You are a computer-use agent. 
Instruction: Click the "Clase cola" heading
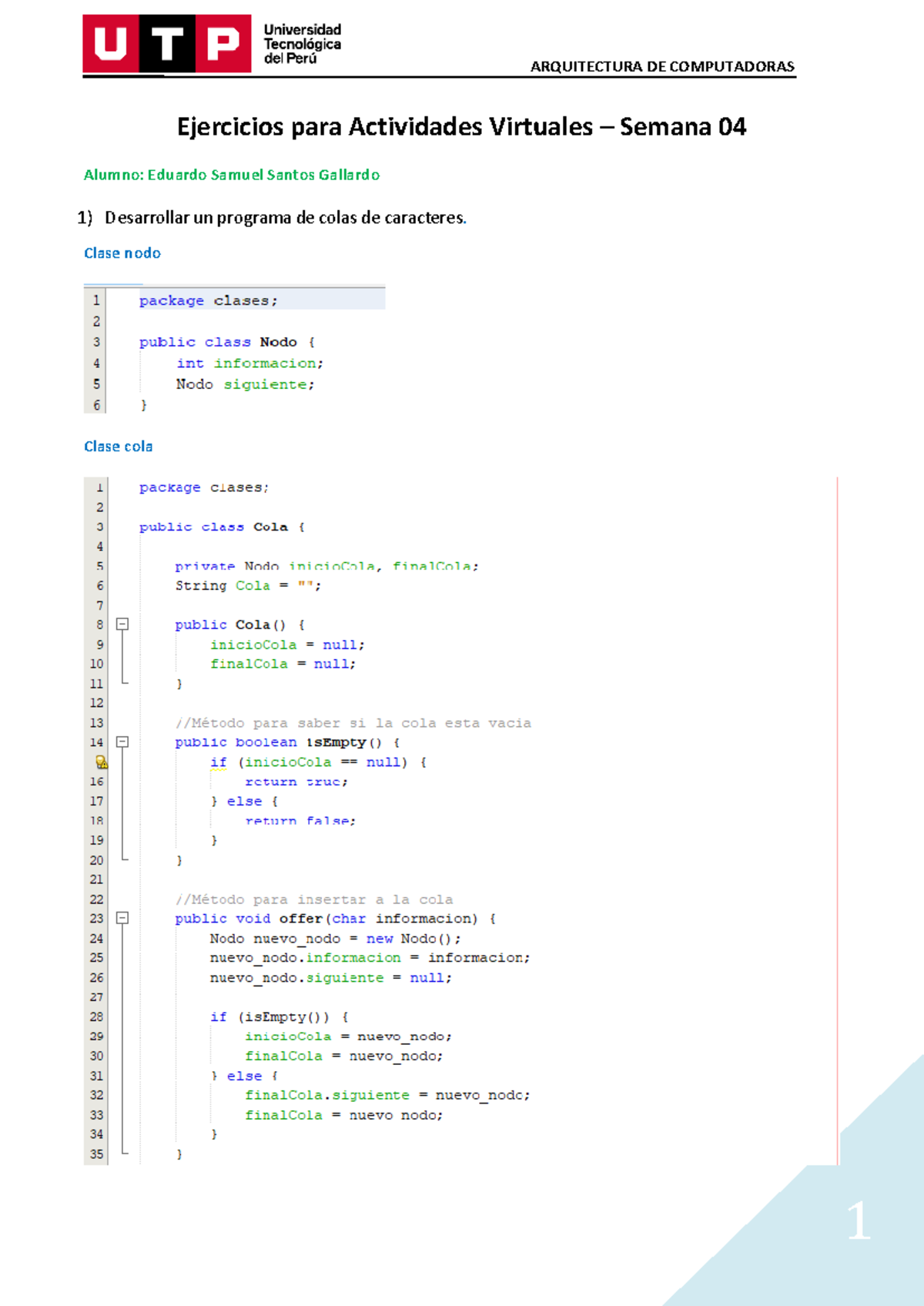pyautogui.click(x=119, y=447)
